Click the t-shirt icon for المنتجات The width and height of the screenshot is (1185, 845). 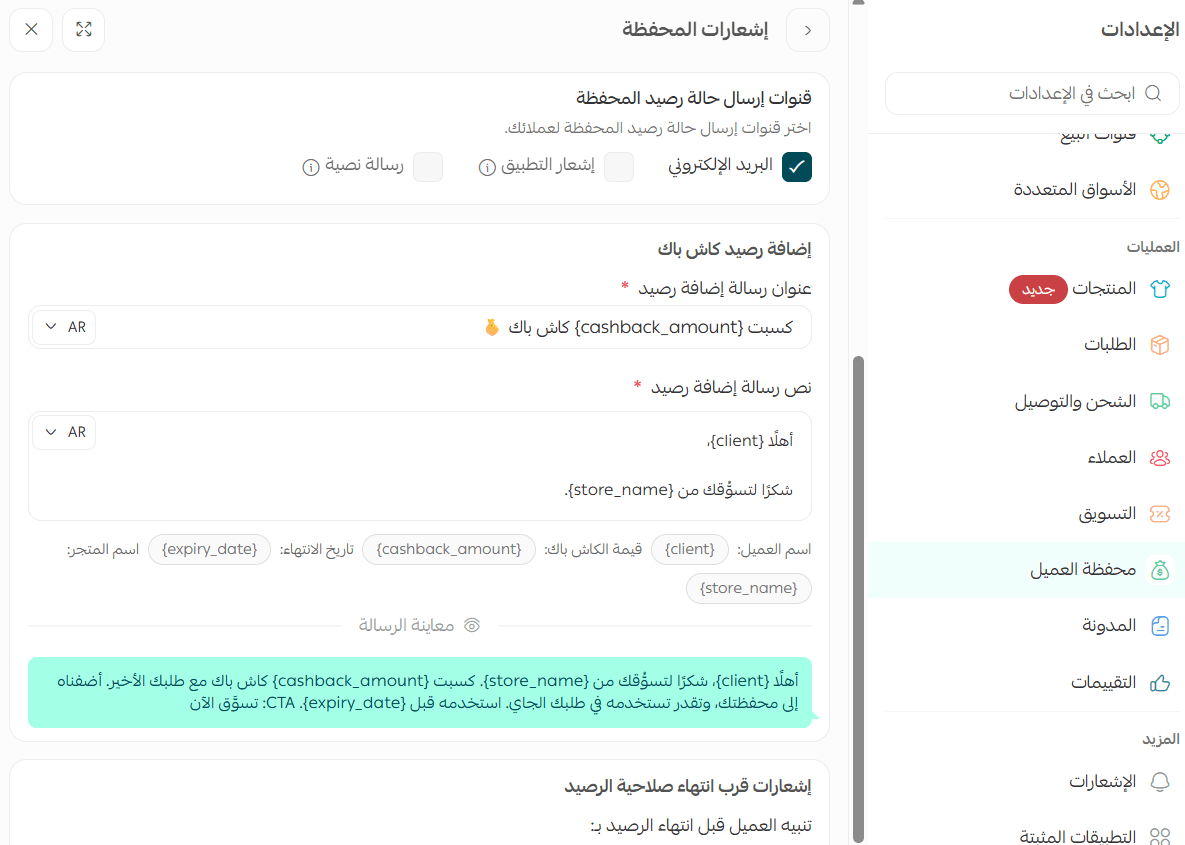(1159, 289)
